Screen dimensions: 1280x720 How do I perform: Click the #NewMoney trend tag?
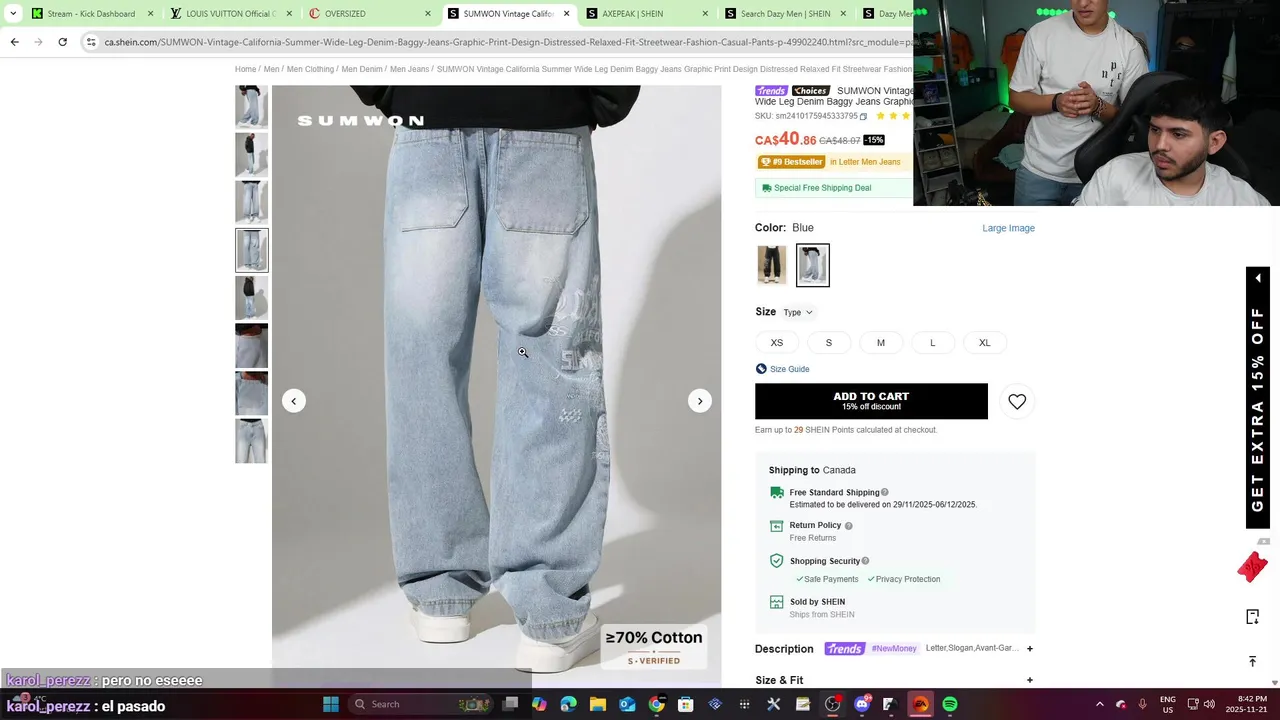[x=894, y=649]
